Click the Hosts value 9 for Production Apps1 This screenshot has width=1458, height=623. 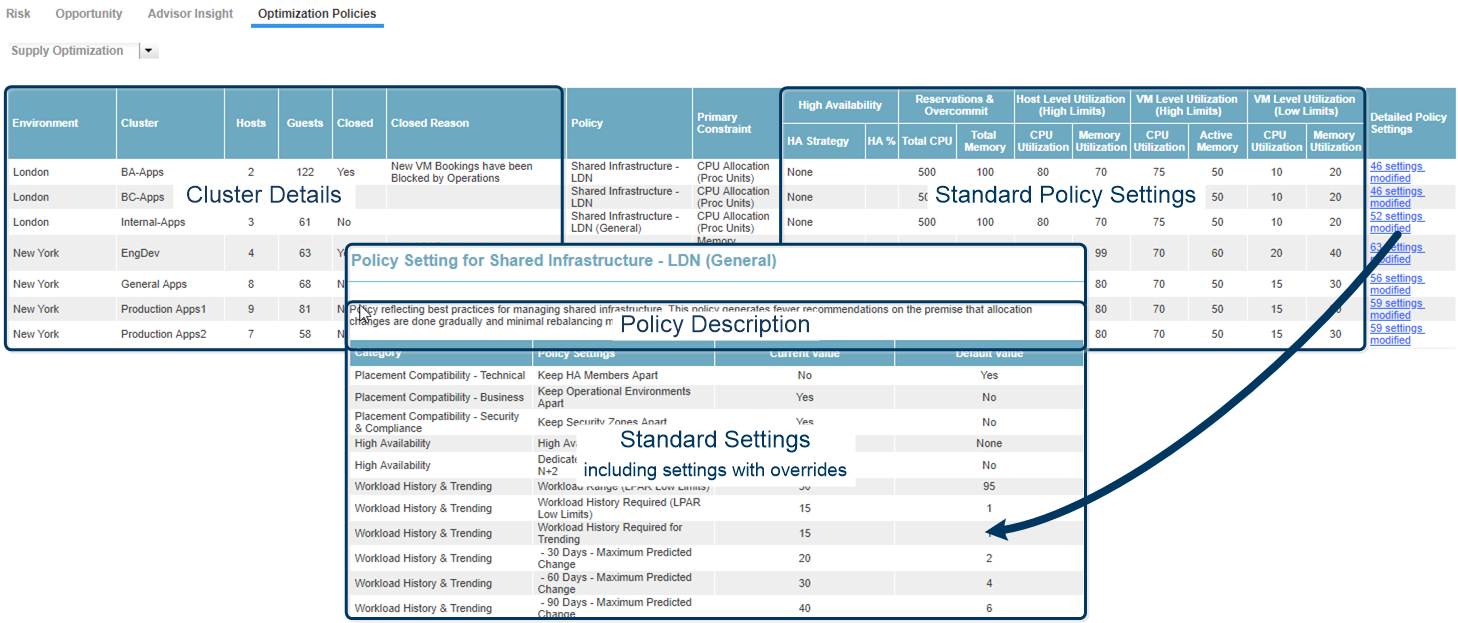pyautogui.click(x=251, y=309)
